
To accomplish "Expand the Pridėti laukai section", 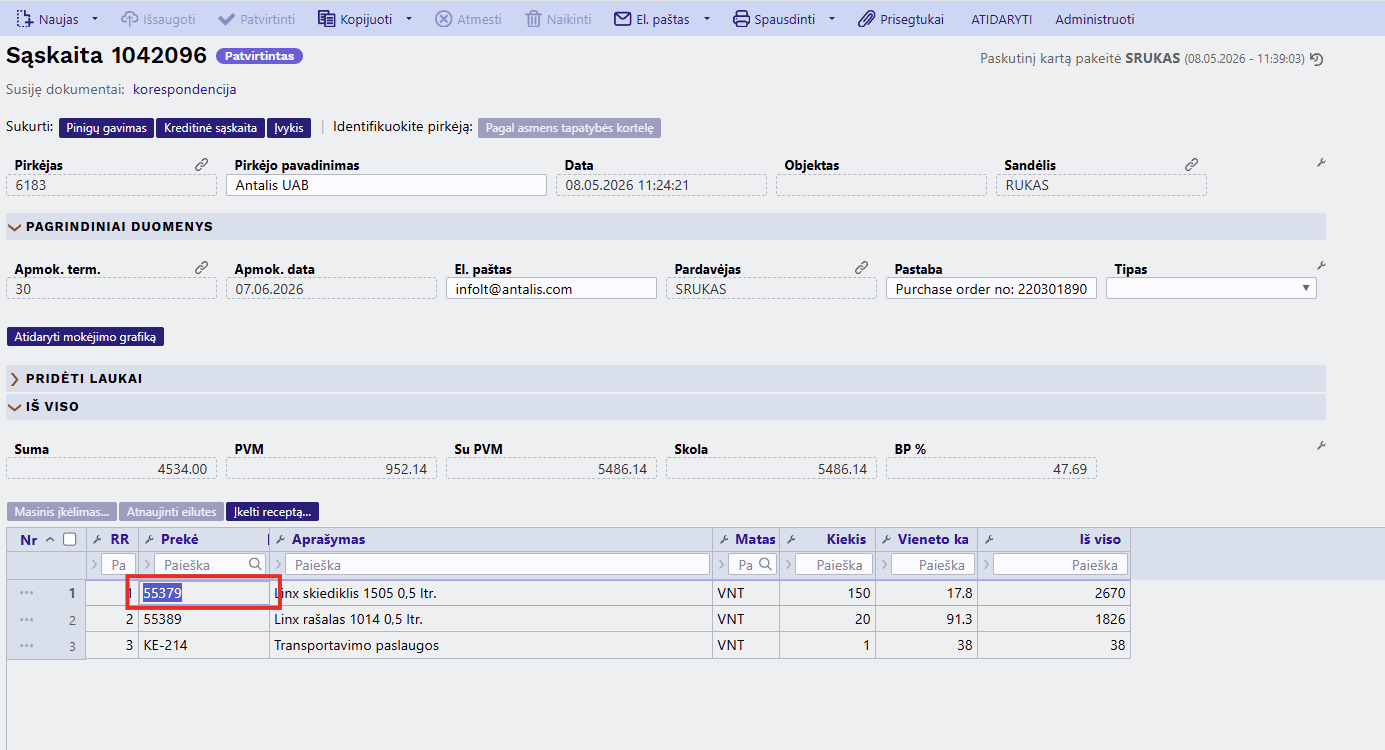I will tap(15, 379).
